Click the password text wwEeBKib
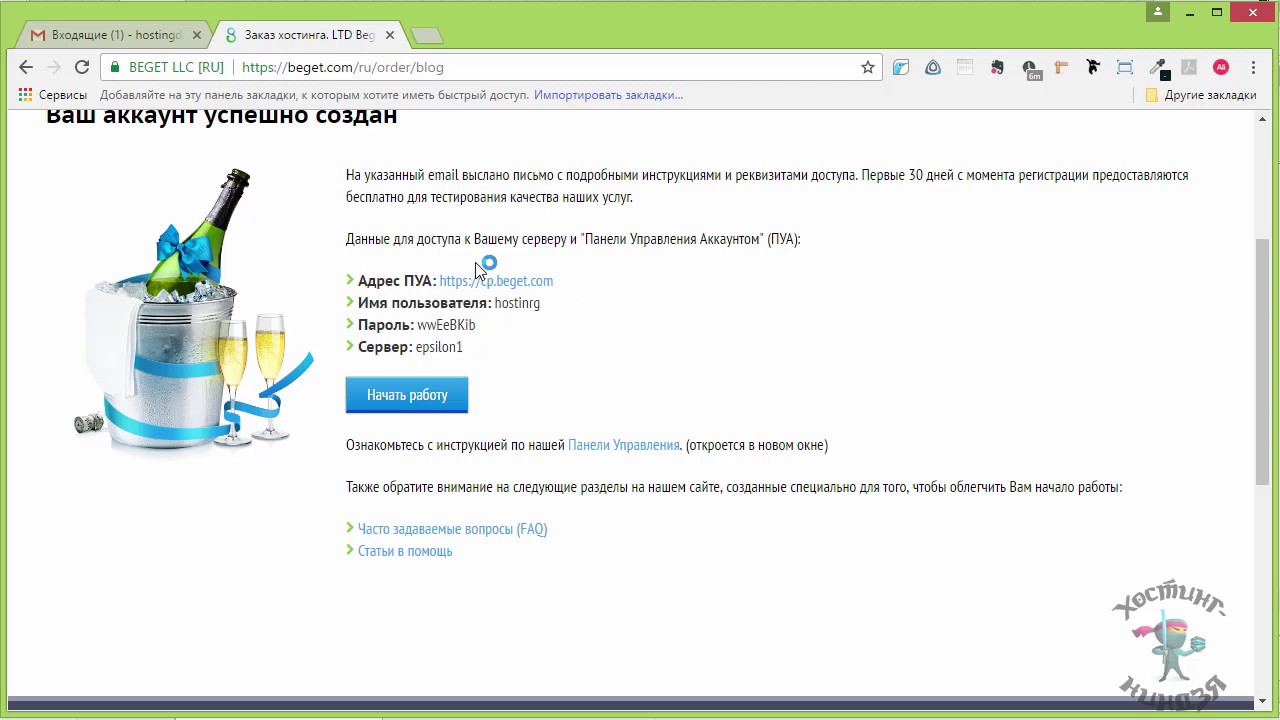This screenshot has width=1280, height=720. tap(446, 325)
